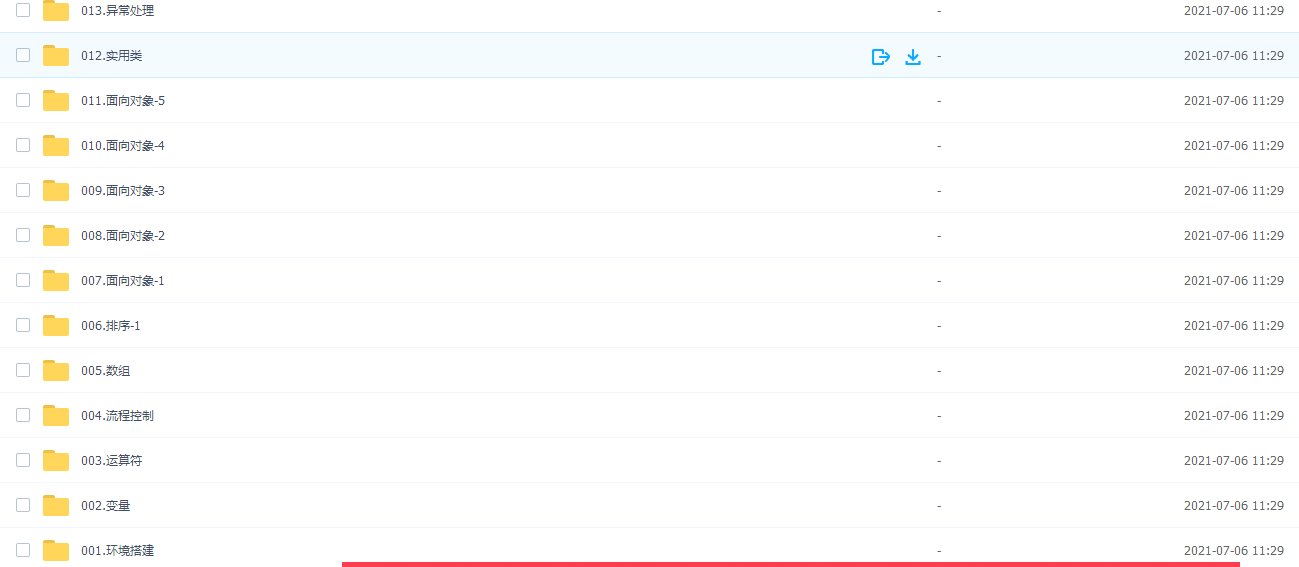Open folder name 010.面向对象-4
Screen dimensions: 1299x567
coord(123,146)
